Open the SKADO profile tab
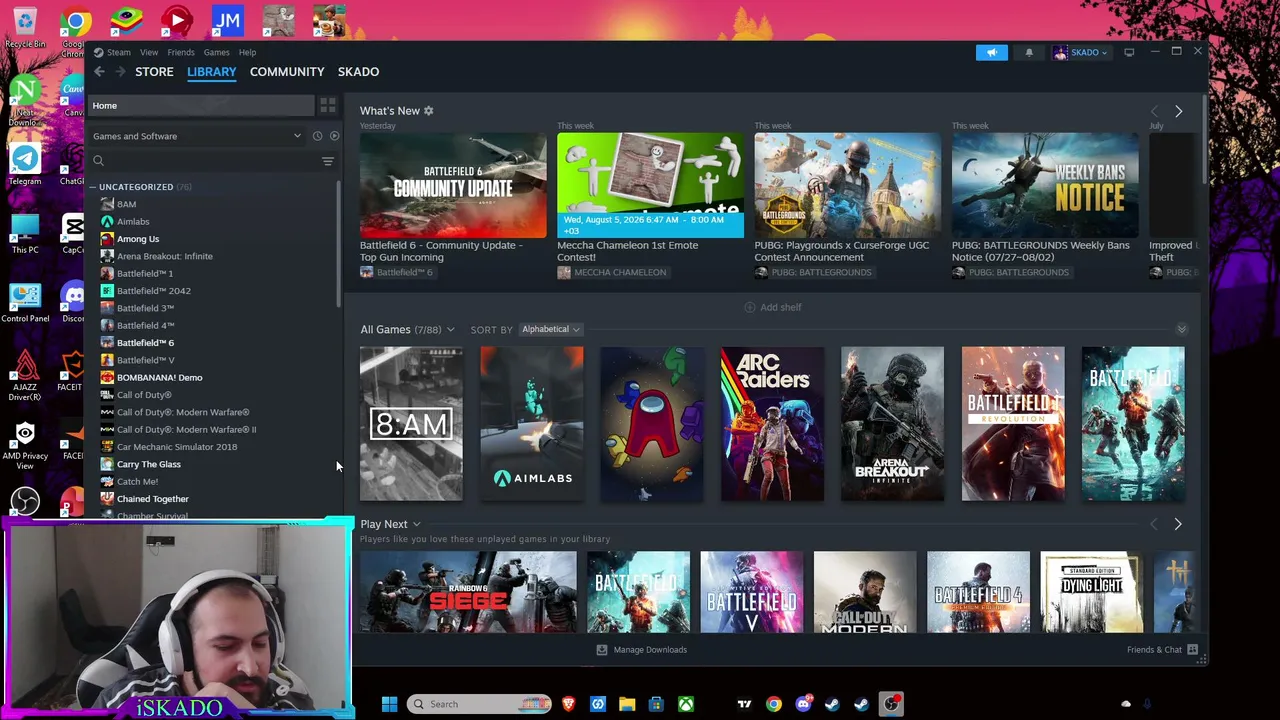Image resolution: width=1280 pixels, height=720 pixels. [358, 72]
